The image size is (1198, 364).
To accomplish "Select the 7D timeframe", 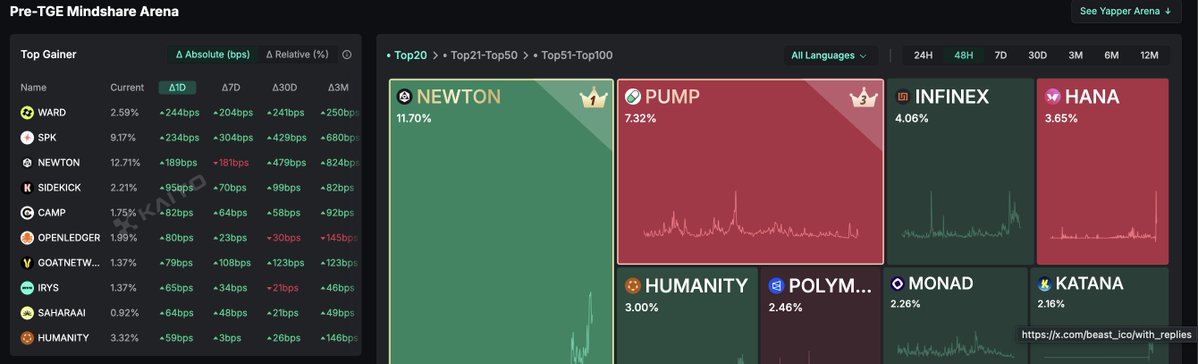I will 1000,55.
